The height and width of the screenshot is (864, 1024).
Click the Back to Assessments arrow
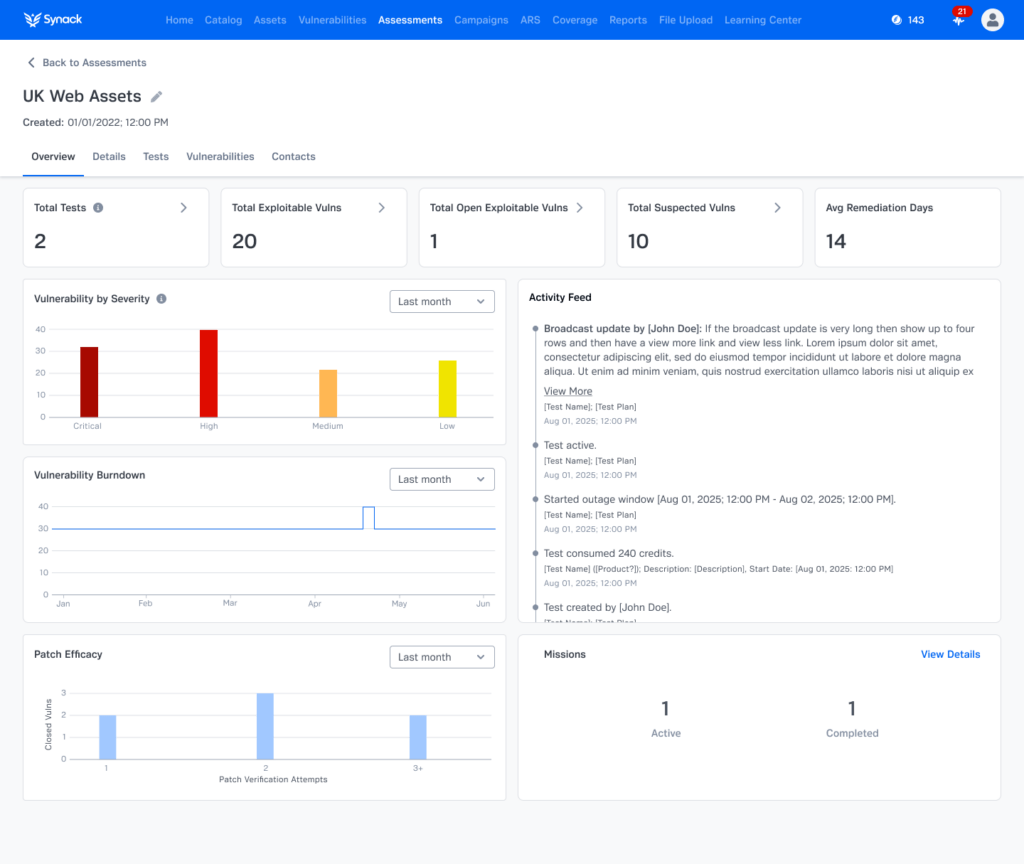tap(31, 63)
